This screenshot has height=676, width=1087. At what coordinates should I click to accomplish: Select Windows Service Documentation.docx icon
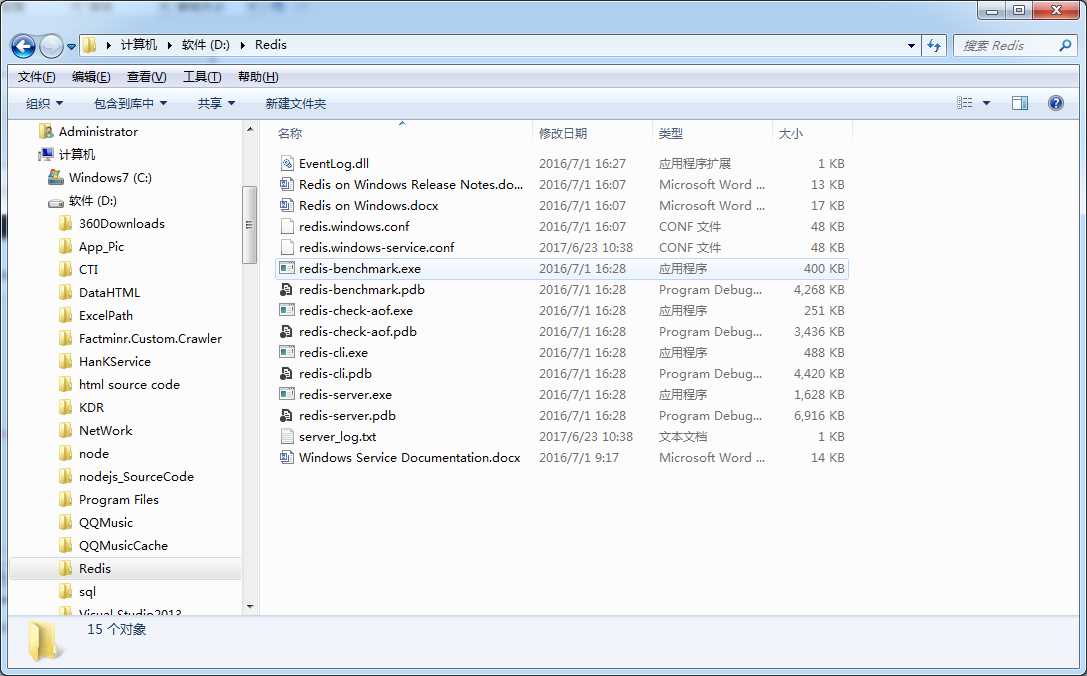point(287,458)
